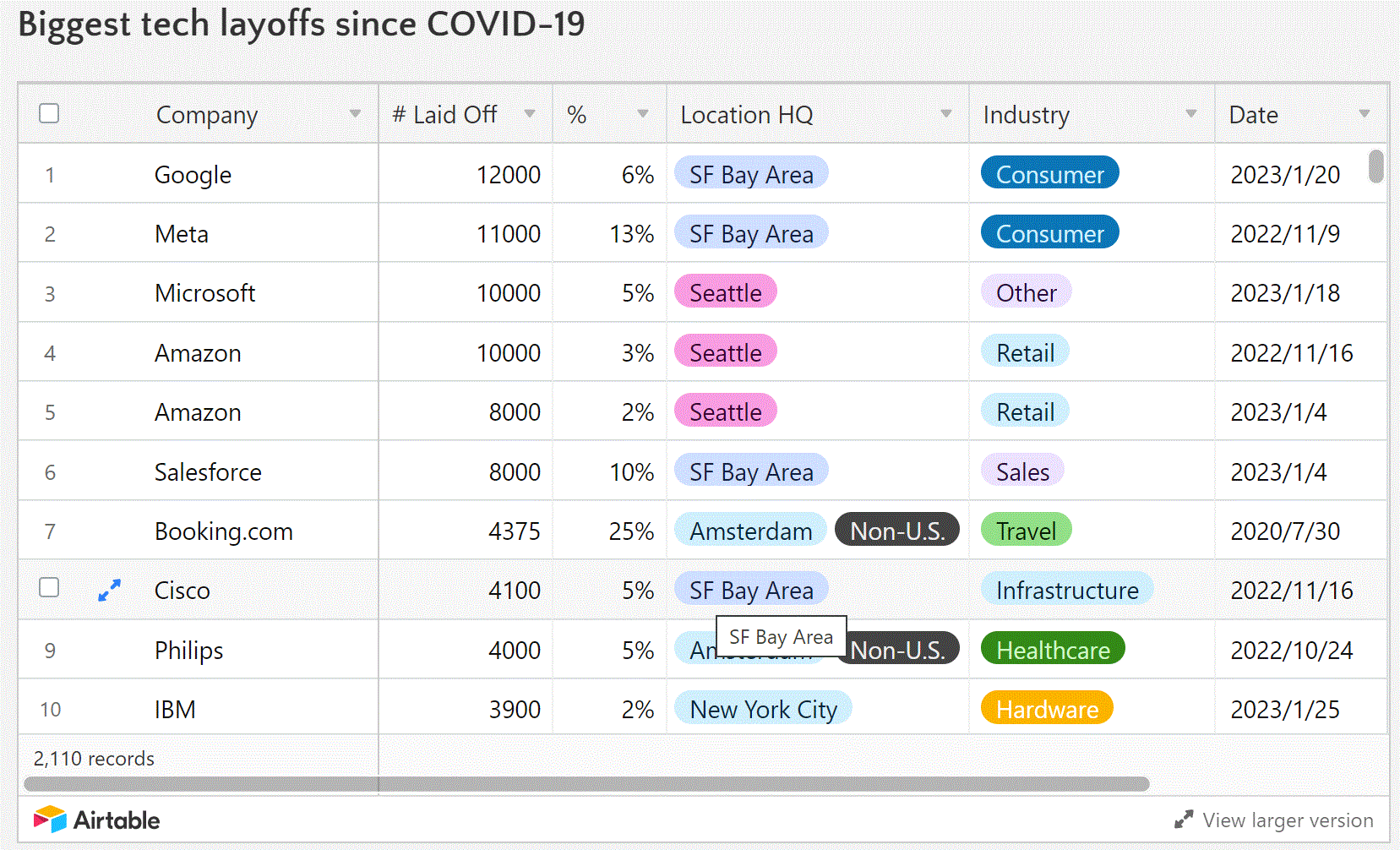Click Booking.com's Non-U.S. tag
This screenshot has height=850, width=1400.
(x=896, y=530)
